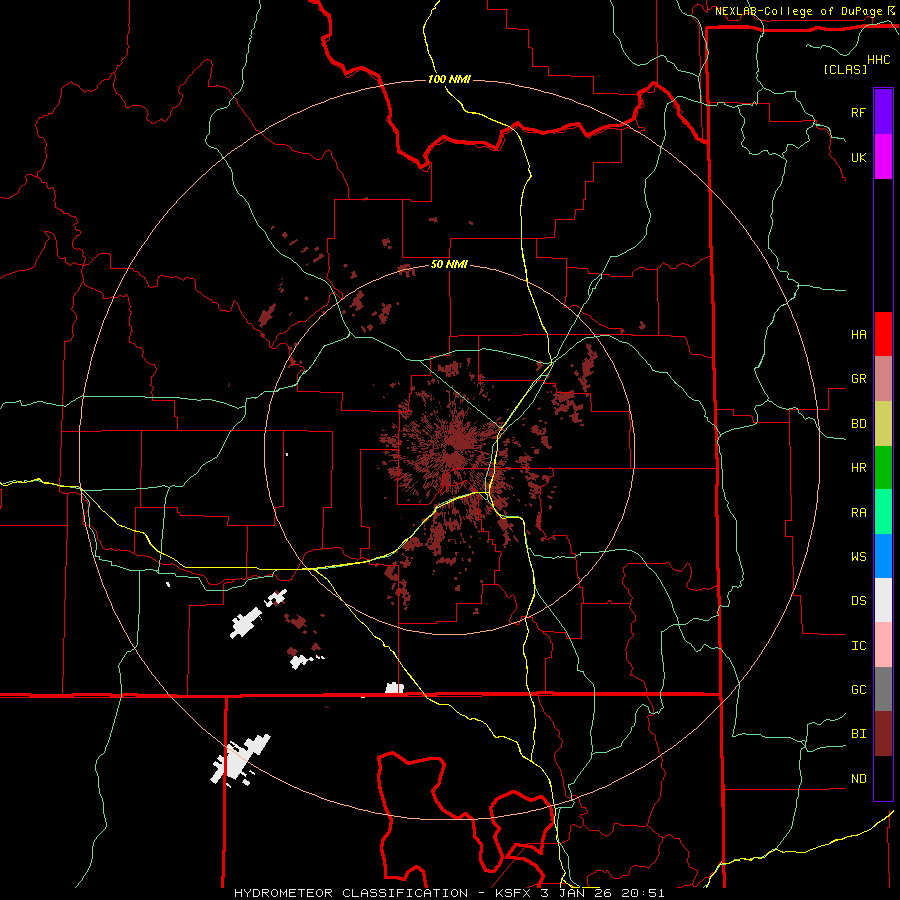Select the light pink IC legend swatch
This screenshot has height=900, width=900.
click(883, 645)
